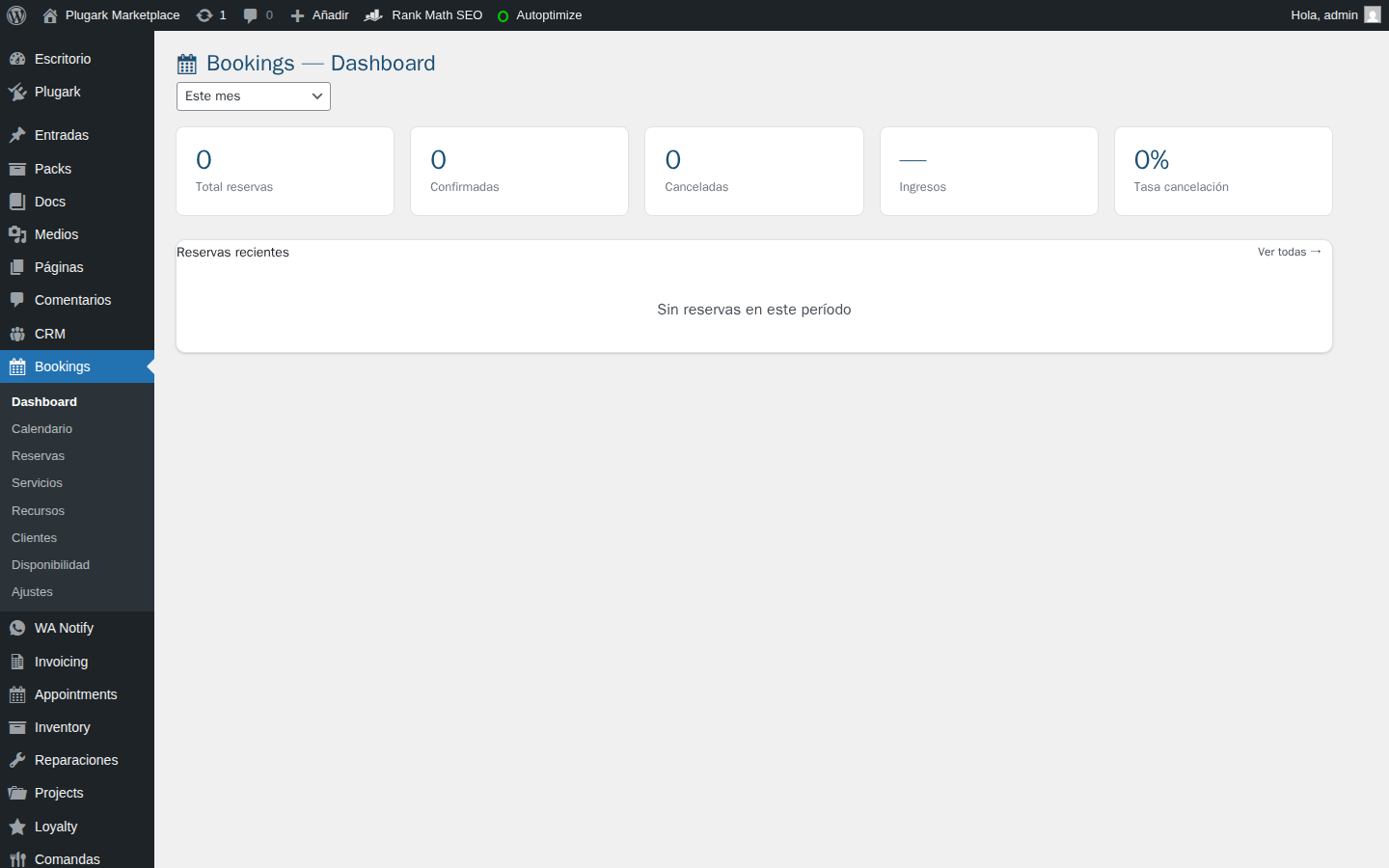Open the updates icon showing 1 pending
This screenshot has height=868, width=1389.
(210, 14)
